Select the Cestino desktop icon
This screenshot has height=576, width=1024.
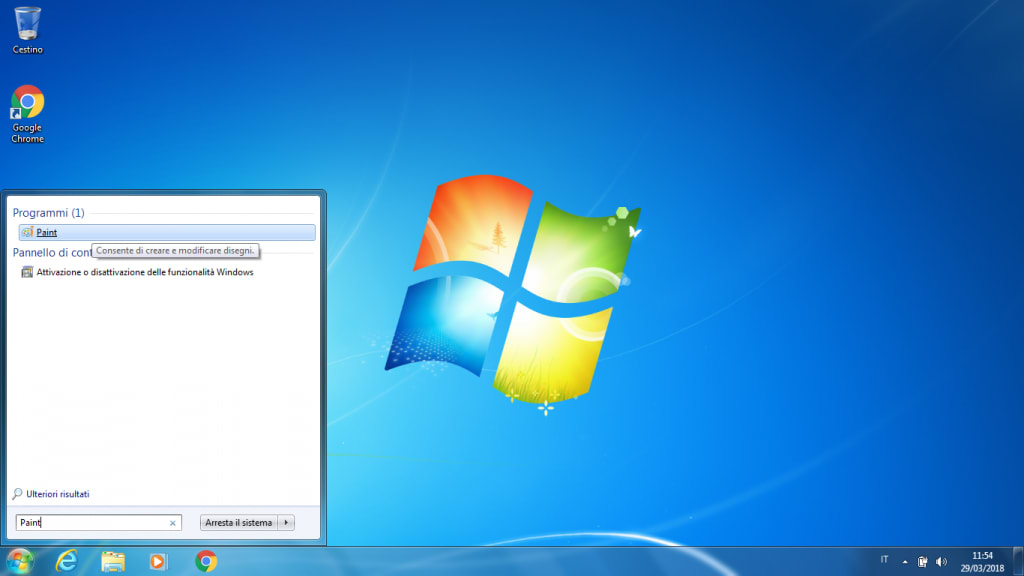click(x=27, y=30)
